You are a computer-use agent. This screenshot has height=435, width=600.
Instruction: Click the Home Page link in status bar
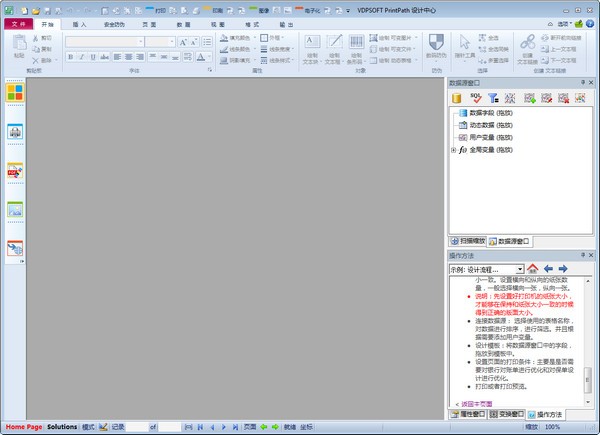24,427
